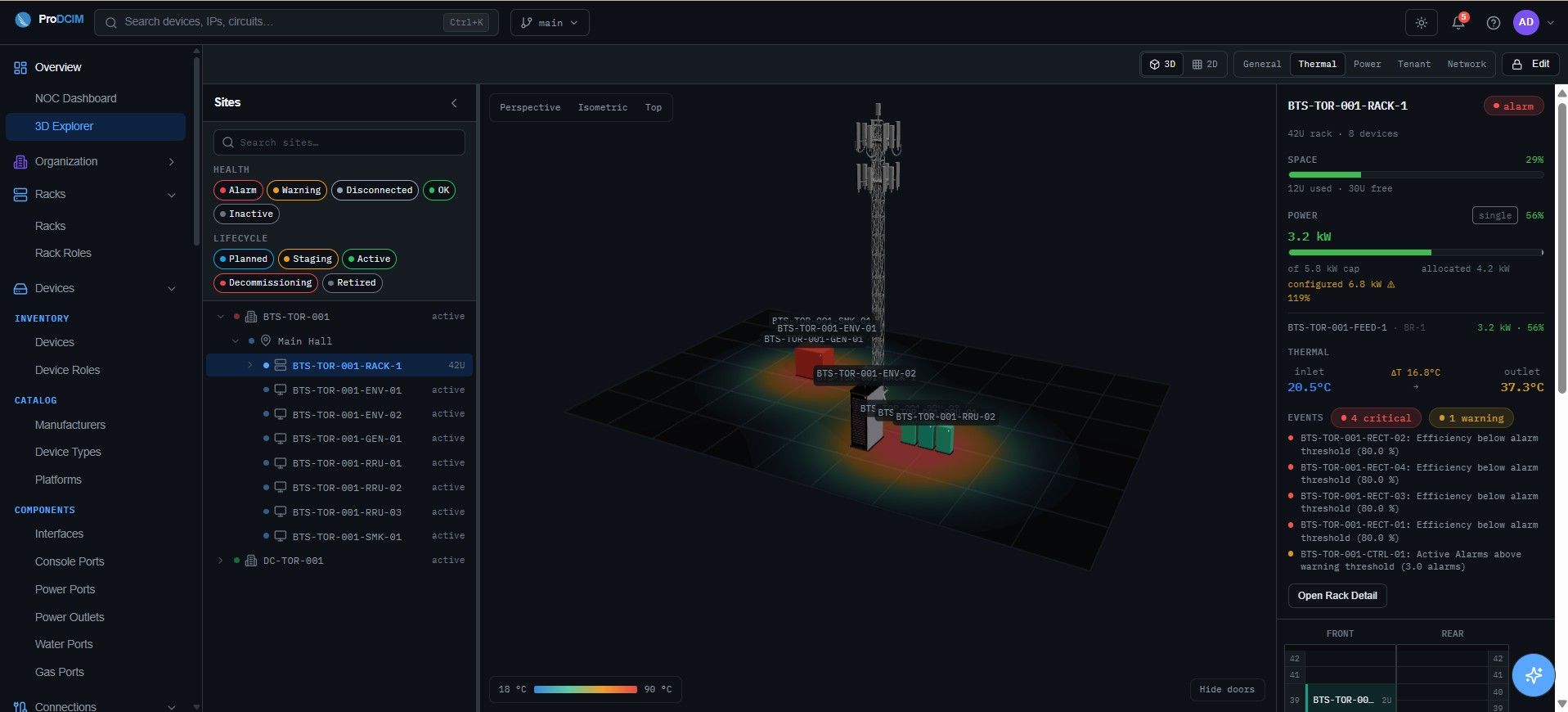Toggle the Alarm health filter
The image size is (1568, 712).
tap(238, 191)
